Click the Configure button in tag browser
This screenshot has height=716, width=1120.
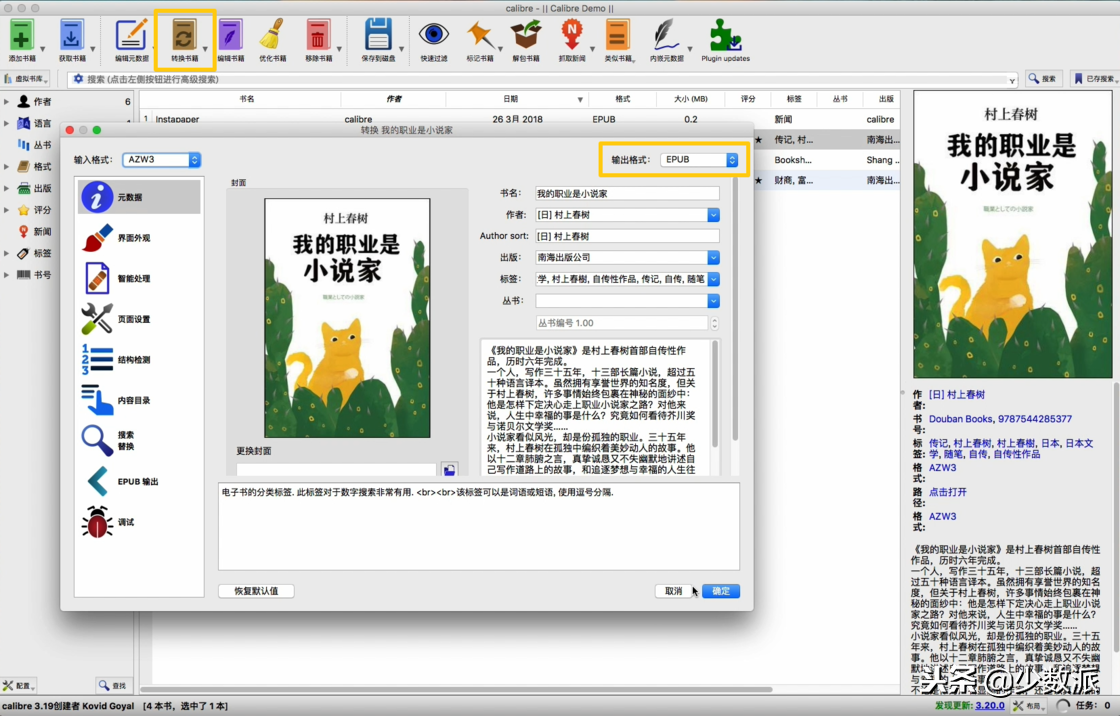19,686
